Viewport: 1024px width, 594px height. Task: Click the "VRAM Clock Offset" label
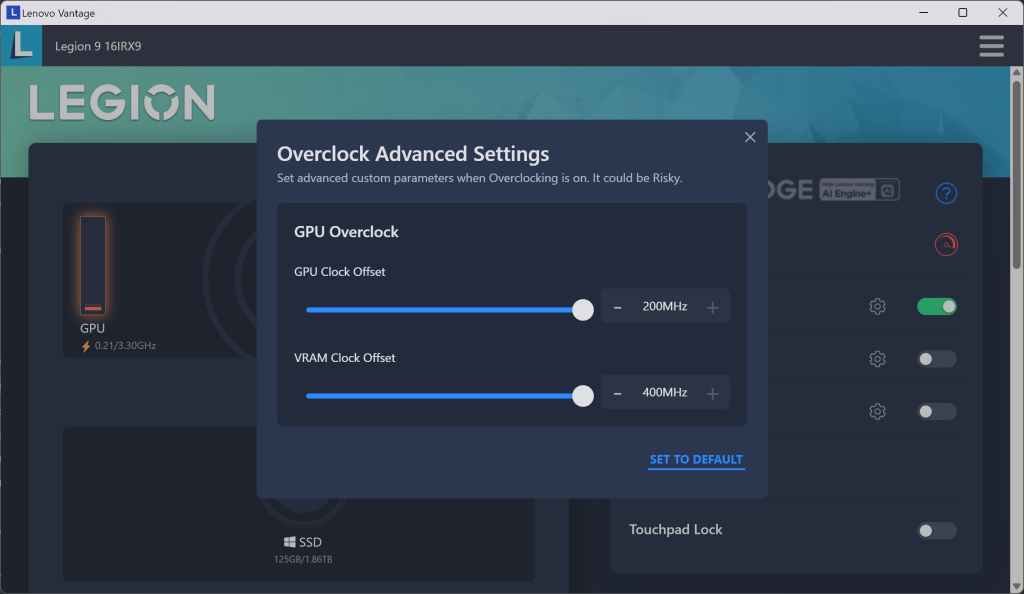[345, 358]
